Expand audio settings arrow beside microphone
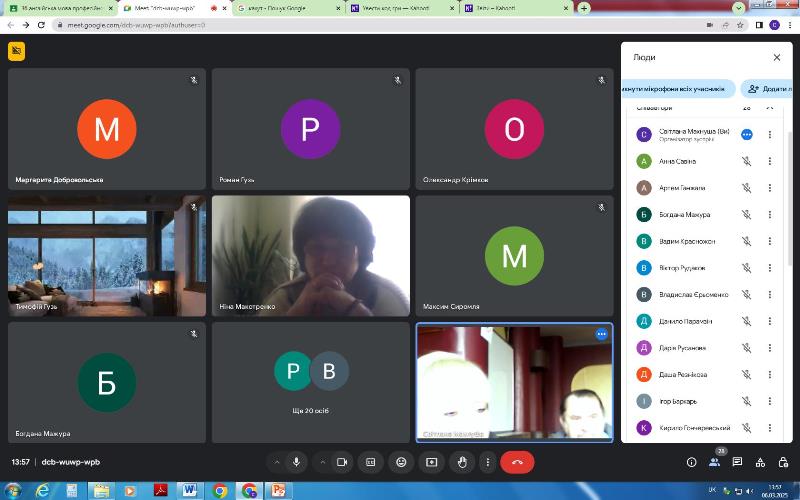The width and height of the screenshot is (800, 500). (x=275, y=462)
